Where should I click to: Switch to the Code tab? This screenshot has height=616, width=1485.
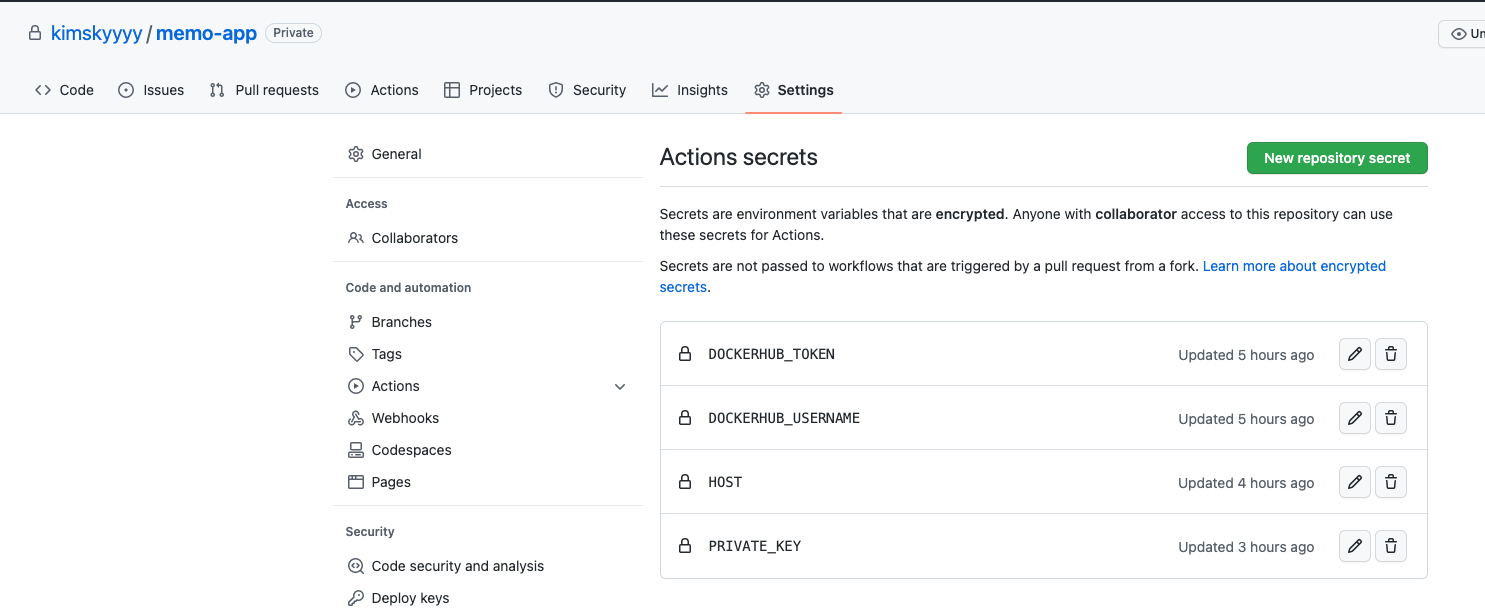(64, 90)
